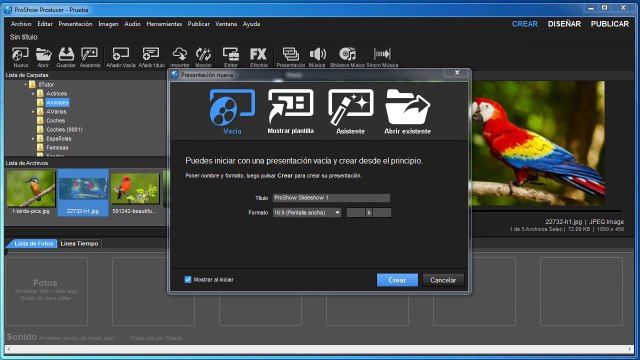Open the Asistente toolbar icon
640x360 pixels.
point(90,57)
